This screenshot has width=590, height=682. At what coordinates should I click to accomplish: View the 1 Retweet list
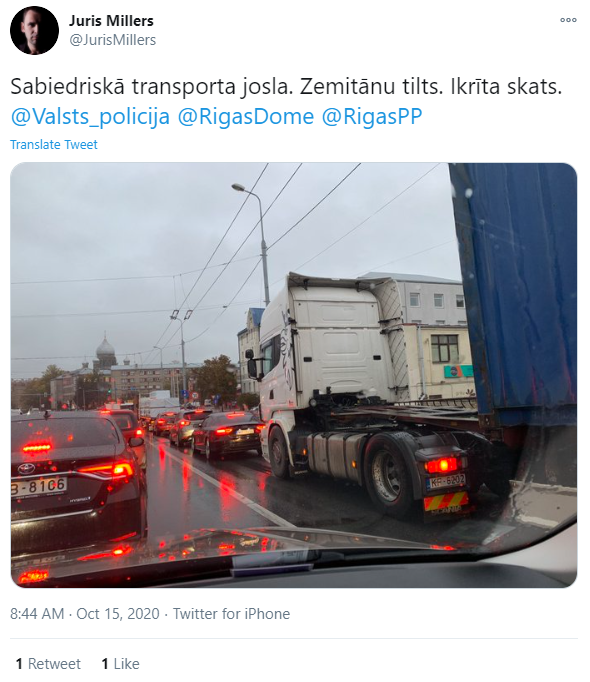[48, 664]
